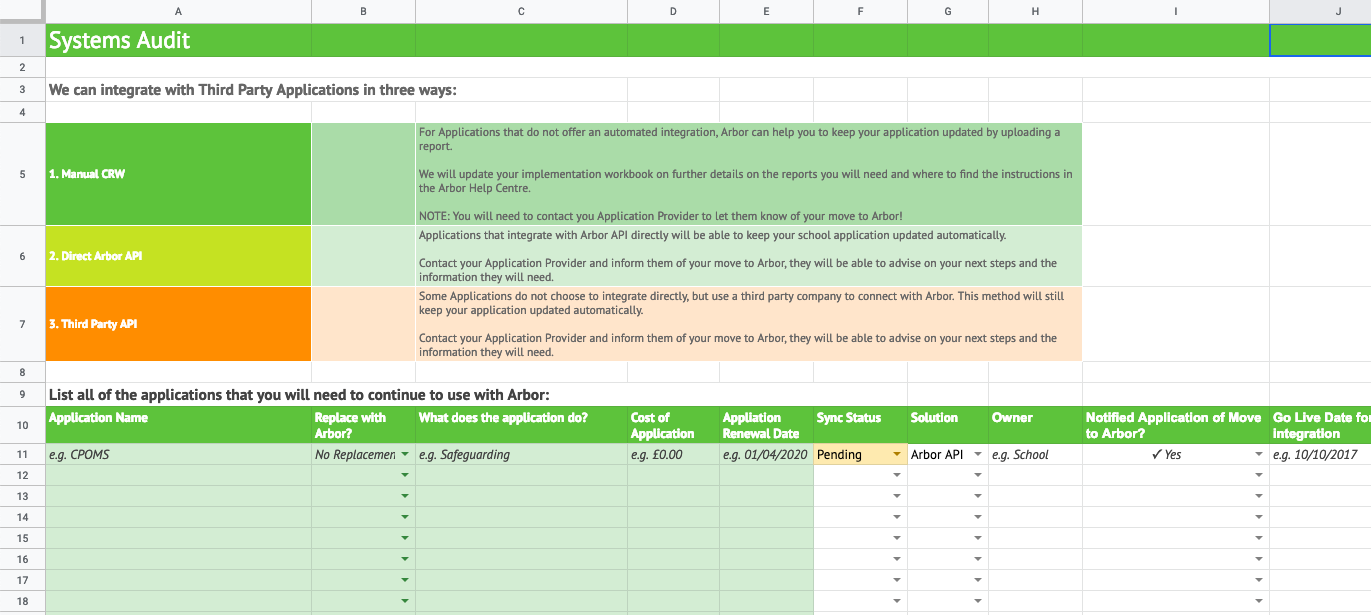The image size is (1371, 615).
Task: Open the Sync Status dropdown in row 12
Action: coord(897,475)
